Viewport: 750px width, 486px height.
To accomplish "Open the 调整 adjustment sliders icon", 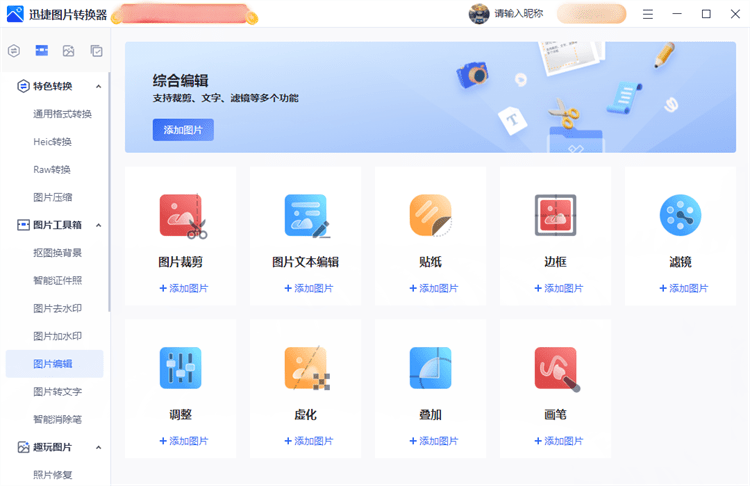I will coord(181,368).
